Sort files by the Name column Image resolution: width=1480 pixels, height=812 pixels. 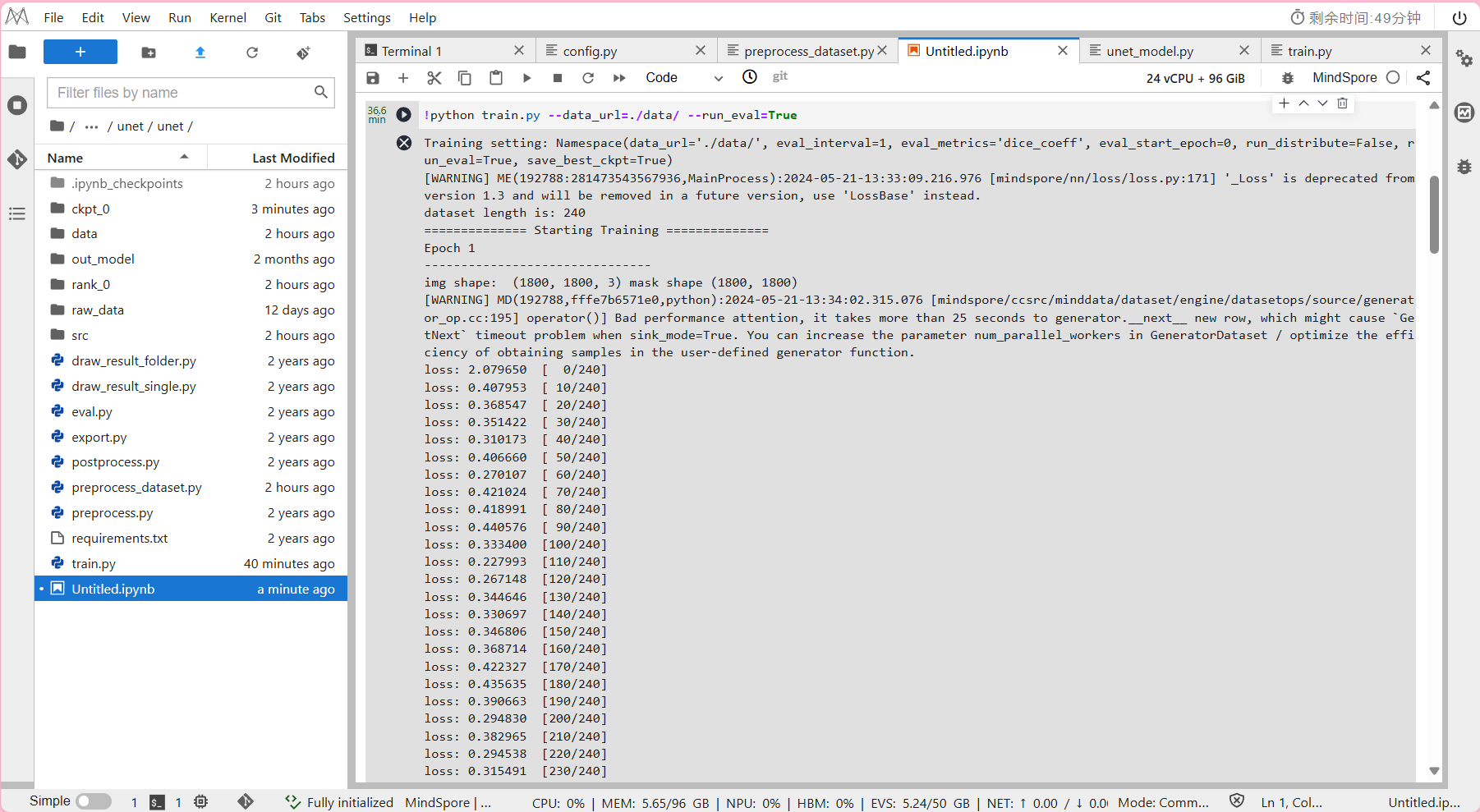[x=120, y=158]
